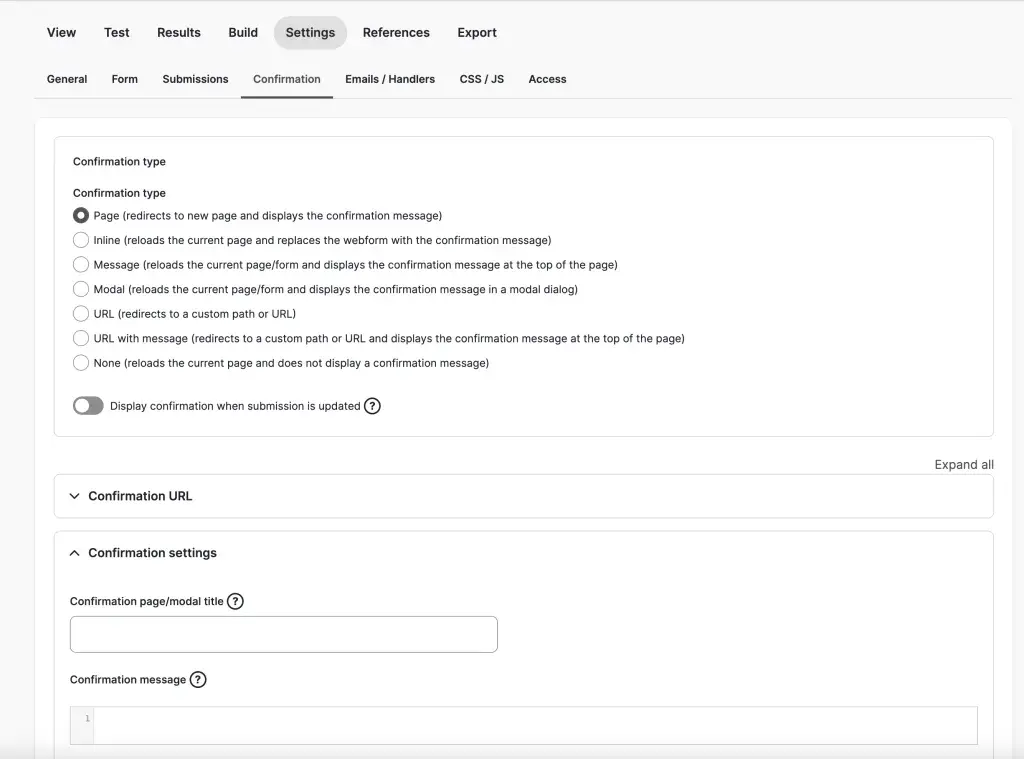Collapse the Confirmation settings section
The width and height of the screenshot is (1024, 759).
point(152,553)
